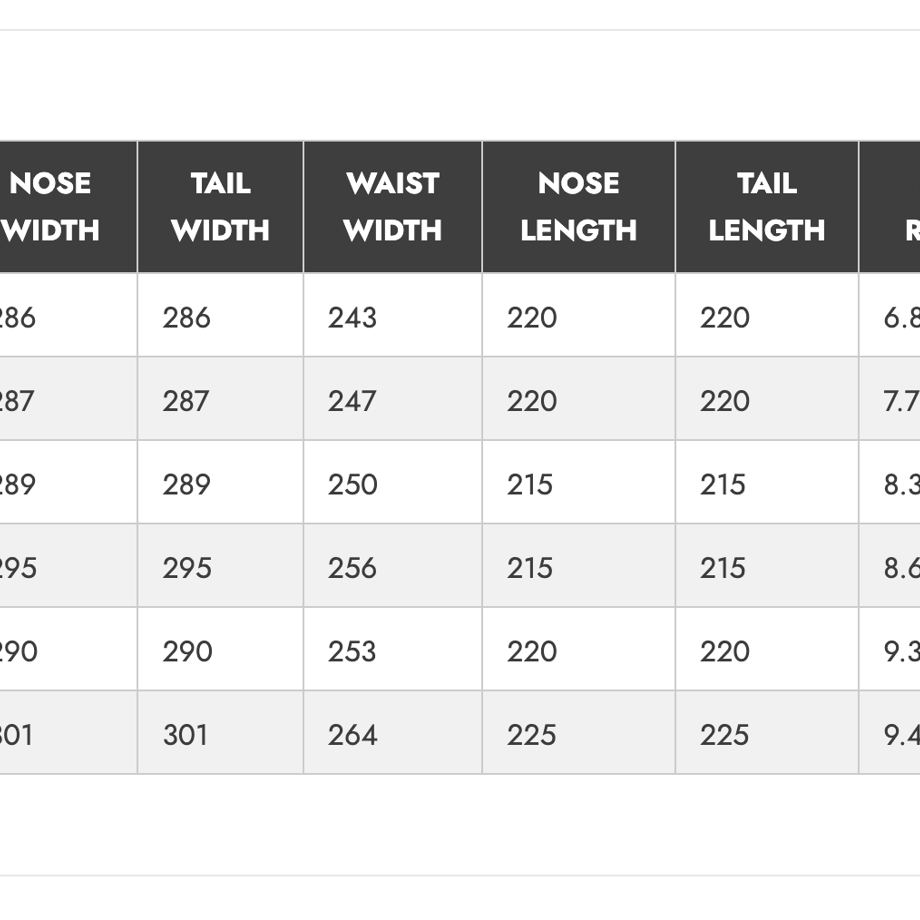Click the Waist Width column header
Image resolution: width=920 pixels, height=920 pixels.
393,207
